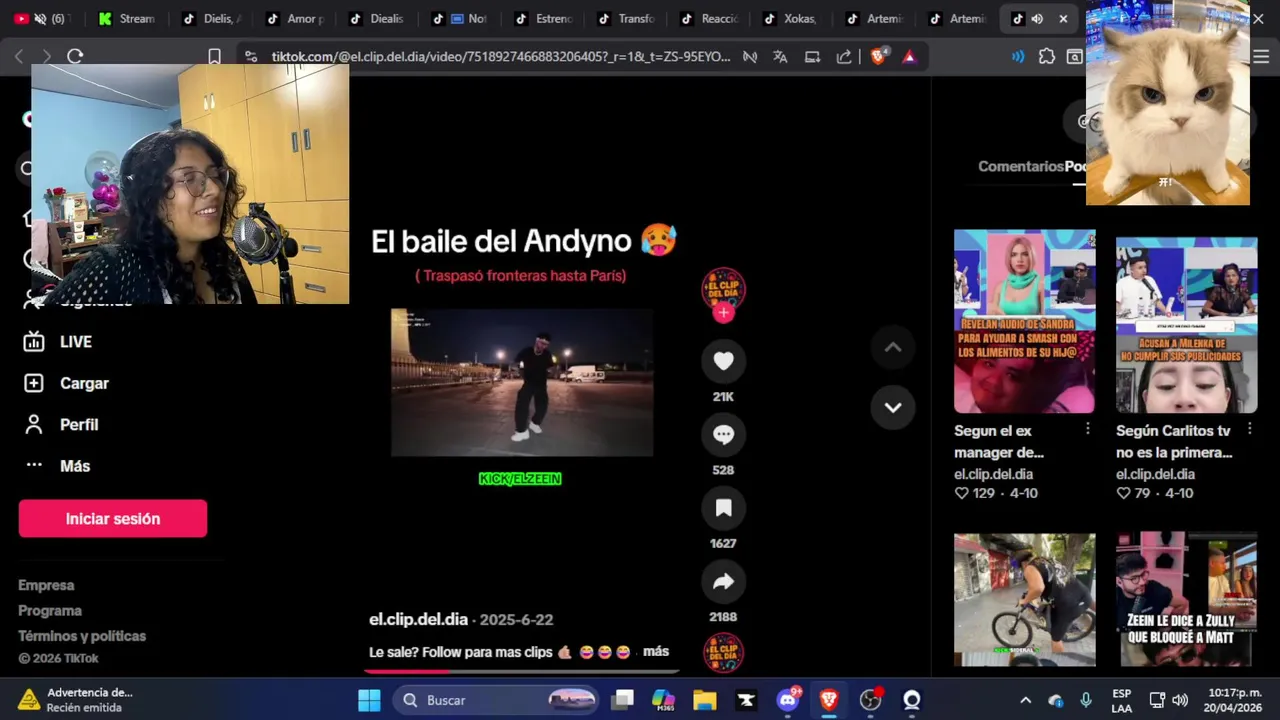
Task: Open the 'Zeein le dice a Zully' thumbnail
Action: 1186,600
